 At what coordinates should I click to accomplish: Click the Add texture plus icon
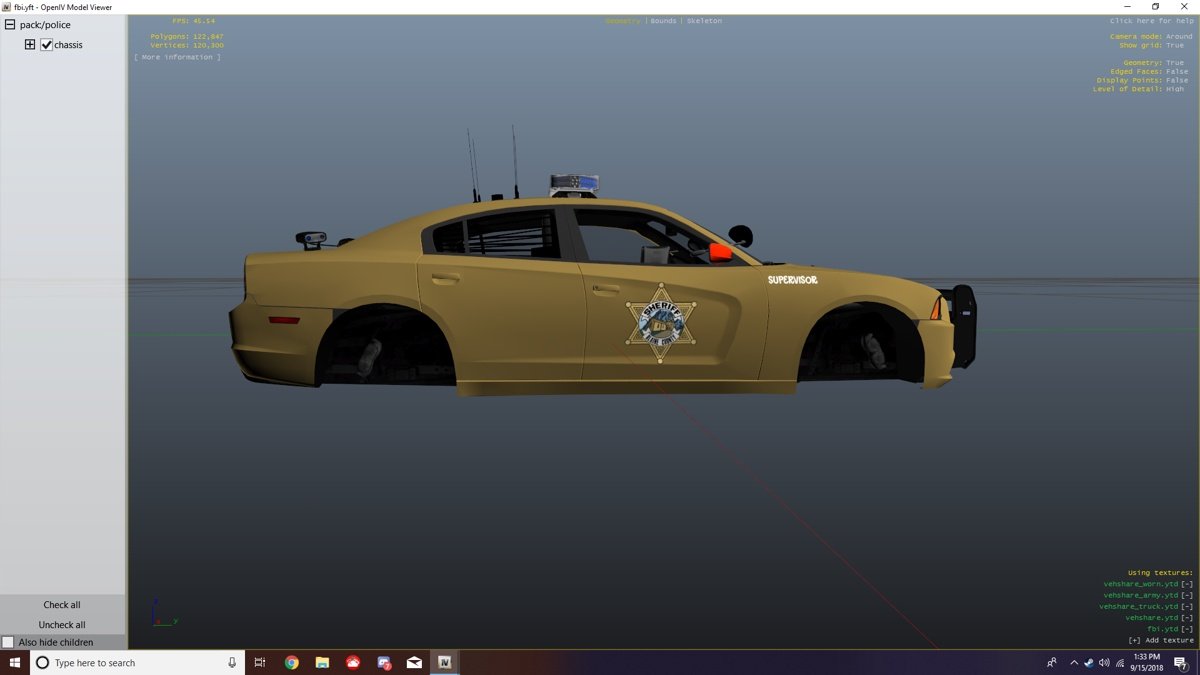click(x=1134, y=640)
